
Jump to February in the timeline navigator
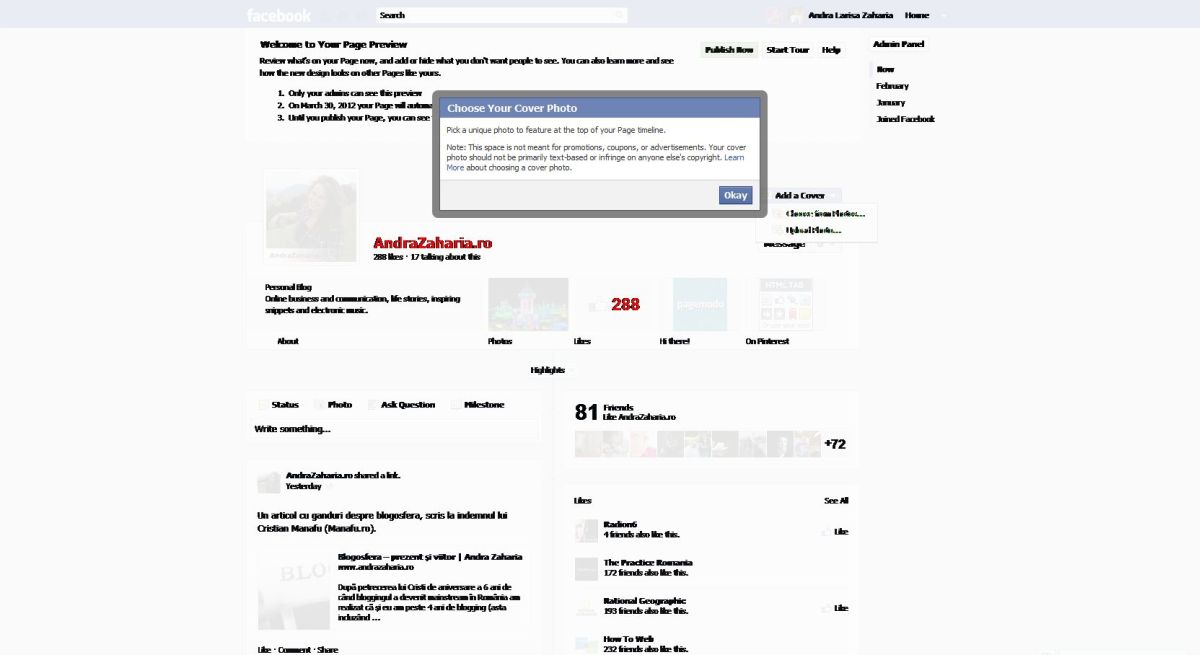(x=892, y=86)
